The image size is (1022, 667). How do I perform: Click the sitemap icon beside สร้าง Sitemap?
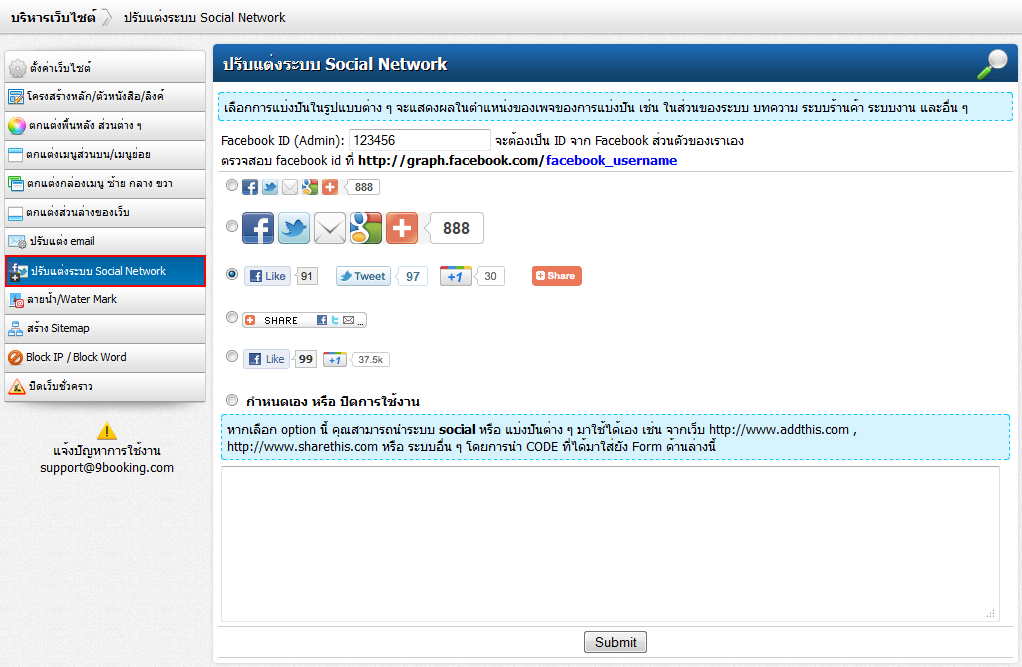point(15,329)
